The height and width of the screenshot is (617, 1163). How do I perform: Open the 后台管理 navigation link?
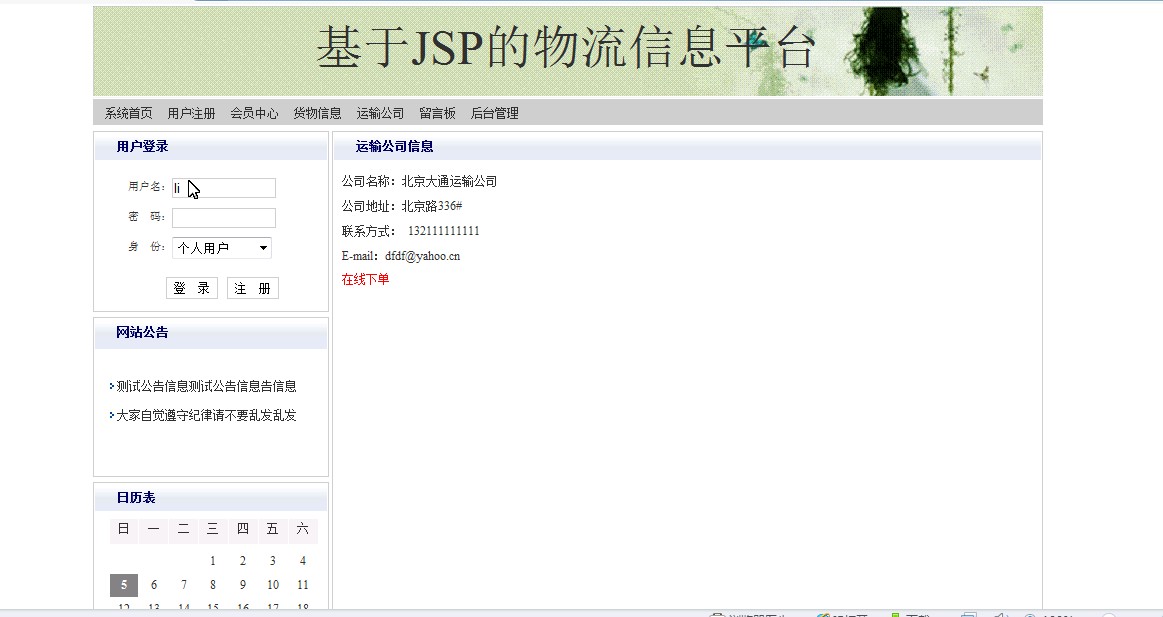click(495, 113)
